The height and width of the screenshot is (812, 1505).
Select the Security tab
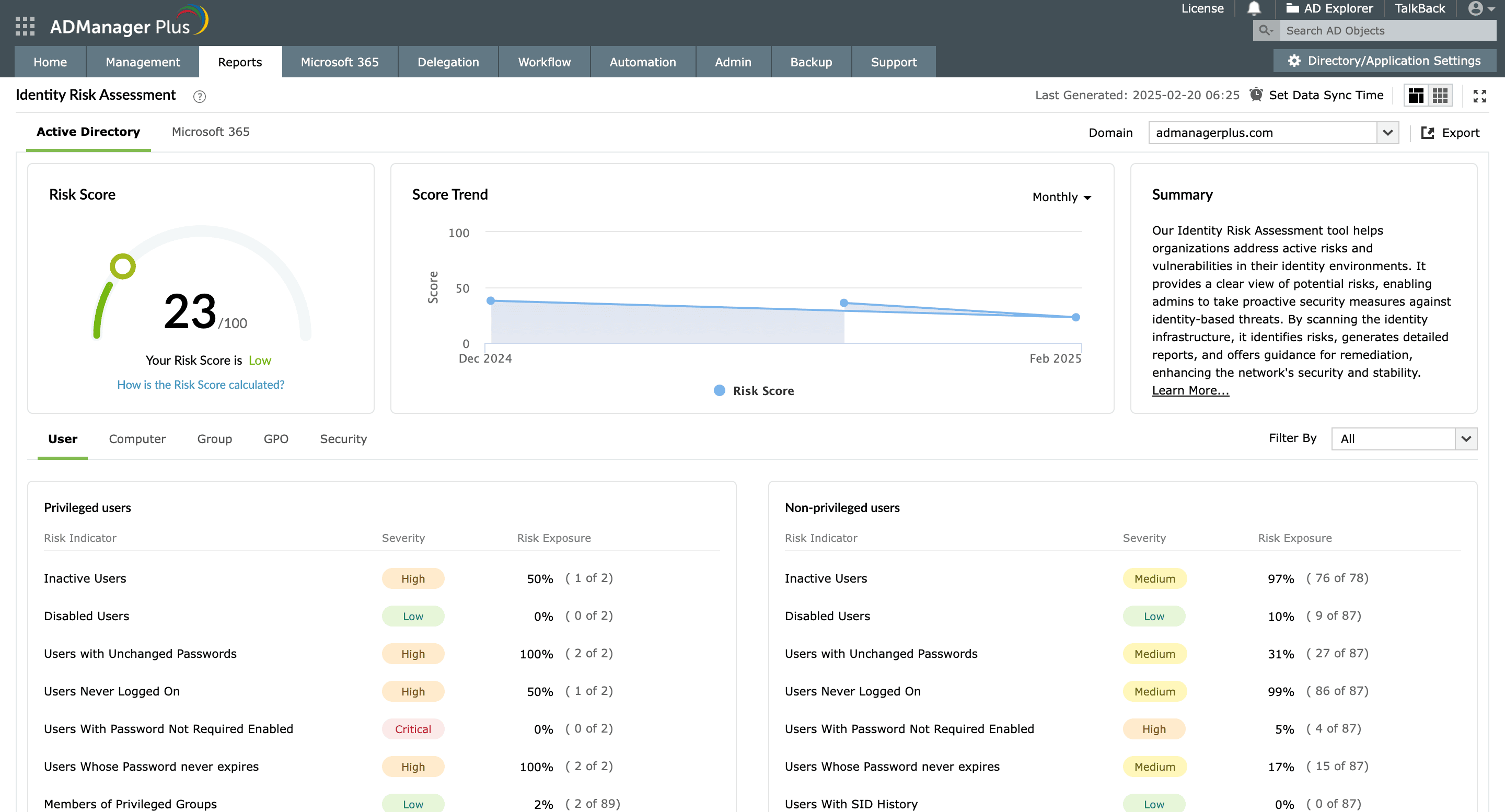(x=343, y=439)
